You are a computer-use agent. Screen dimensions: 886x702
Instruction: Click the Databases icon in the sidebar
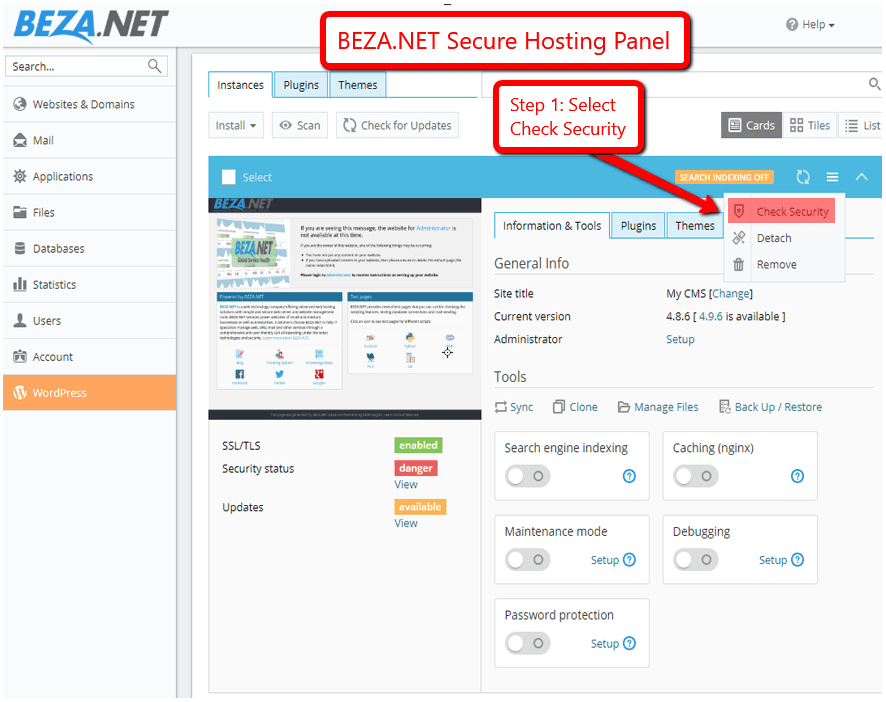click(20, 248)
